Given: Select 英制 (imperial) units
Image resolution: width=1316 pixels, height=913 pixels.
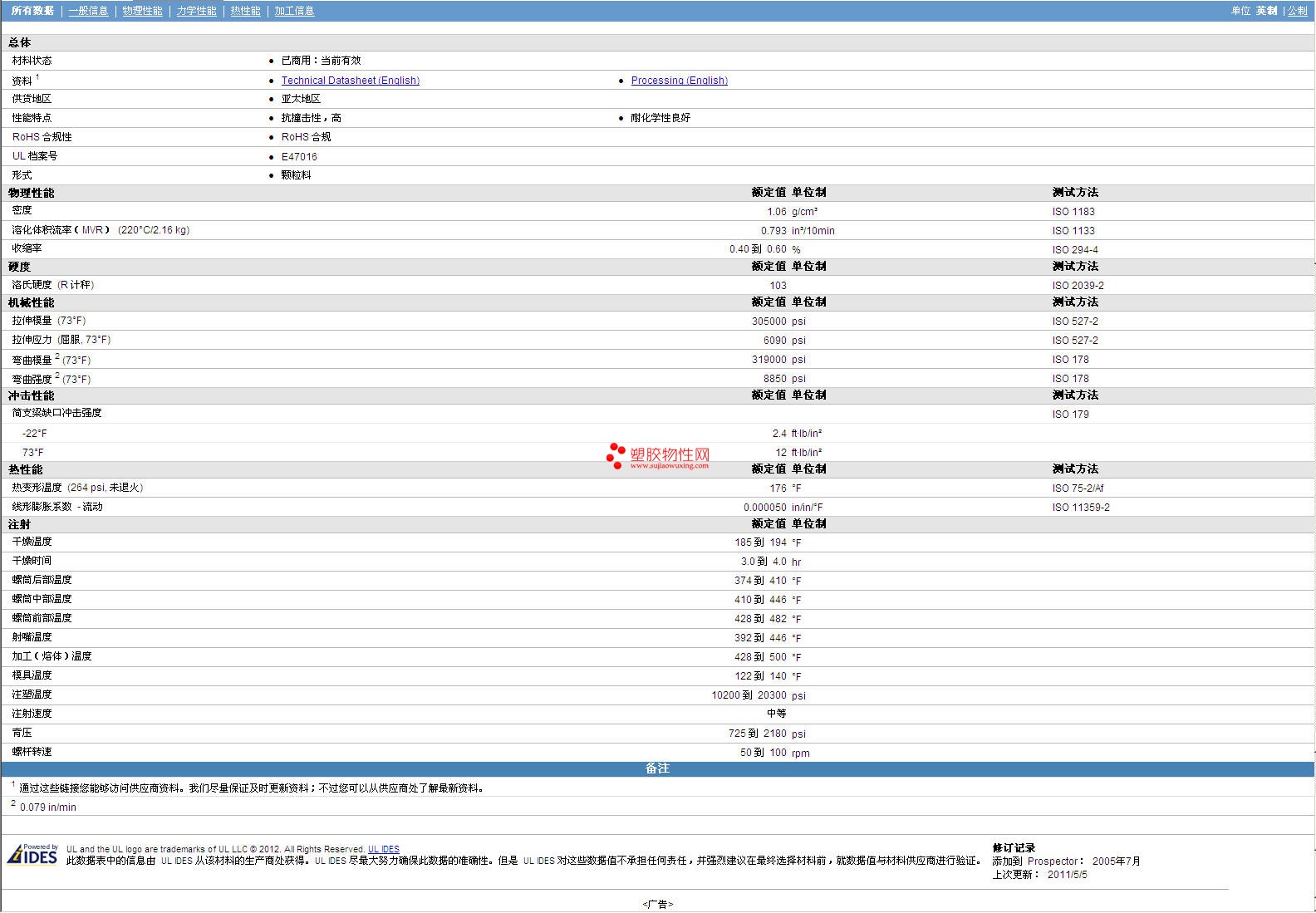Looking at the screenshot, I should [x=1266, y=11].
